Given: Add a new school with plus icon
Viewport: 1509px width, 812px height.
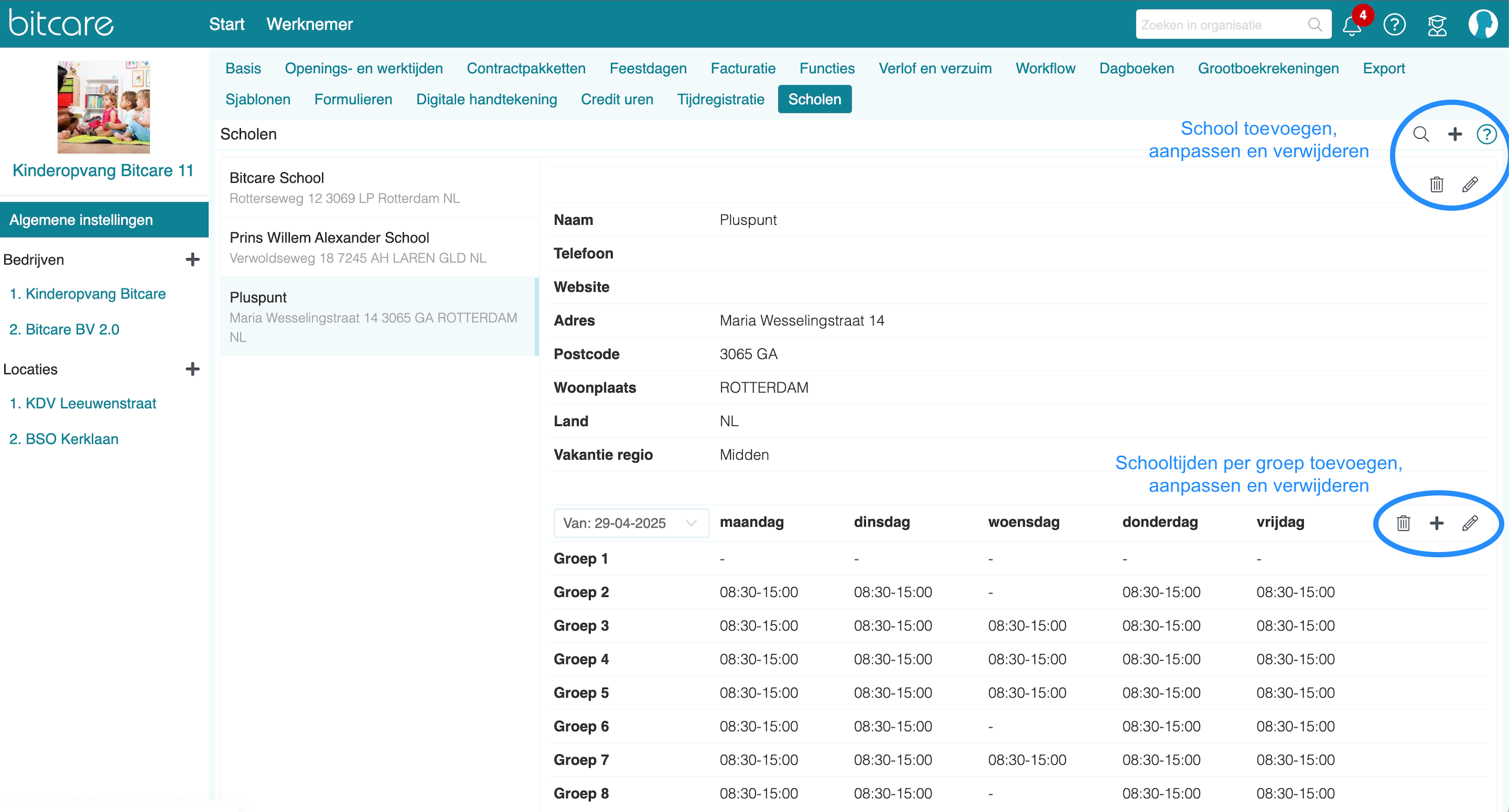Looking at the screenshot, I should [x=1455, y=134].
